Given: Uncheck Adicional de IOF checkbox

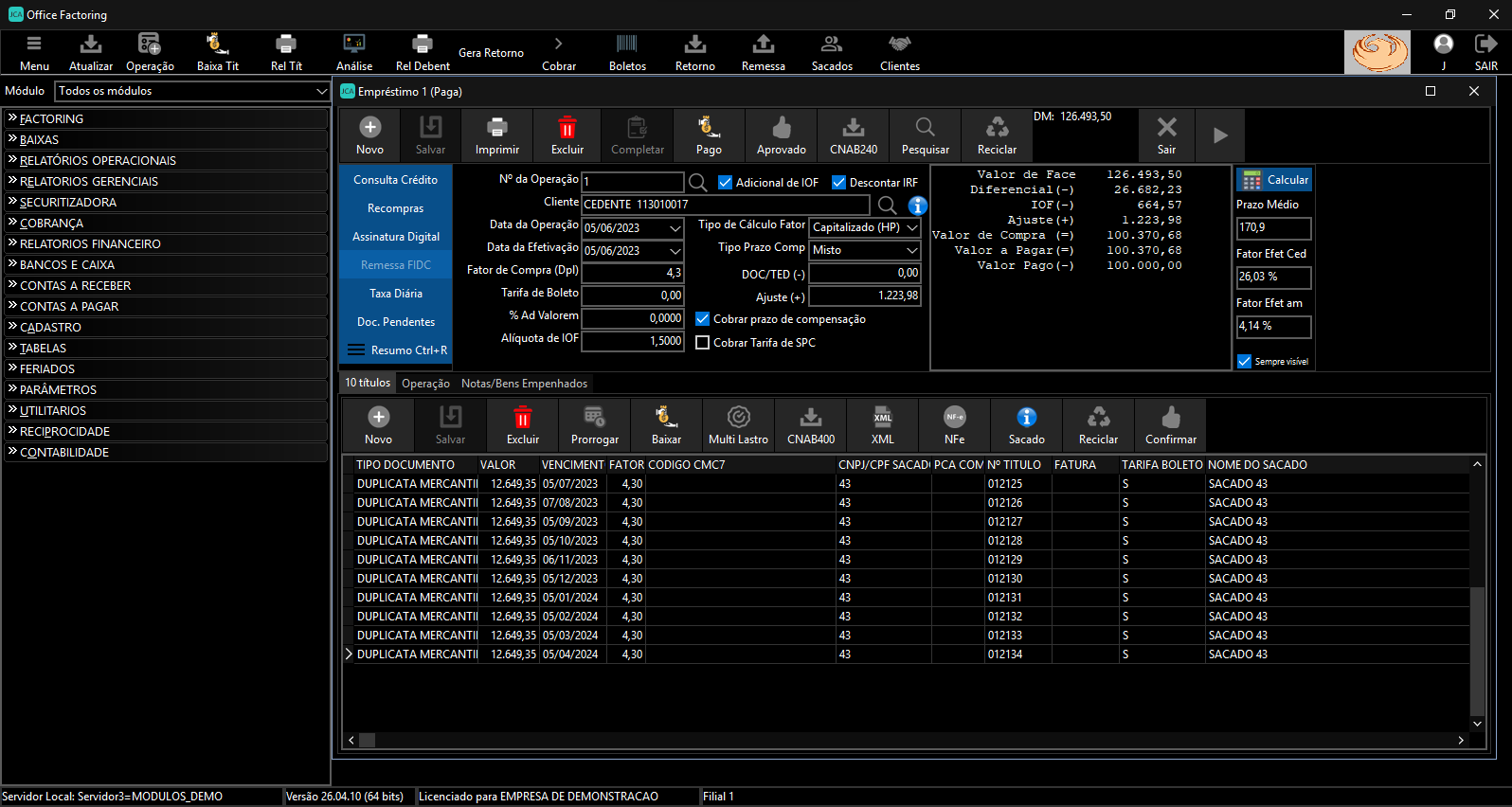Looking at the screenshot, I should (726, 183).
